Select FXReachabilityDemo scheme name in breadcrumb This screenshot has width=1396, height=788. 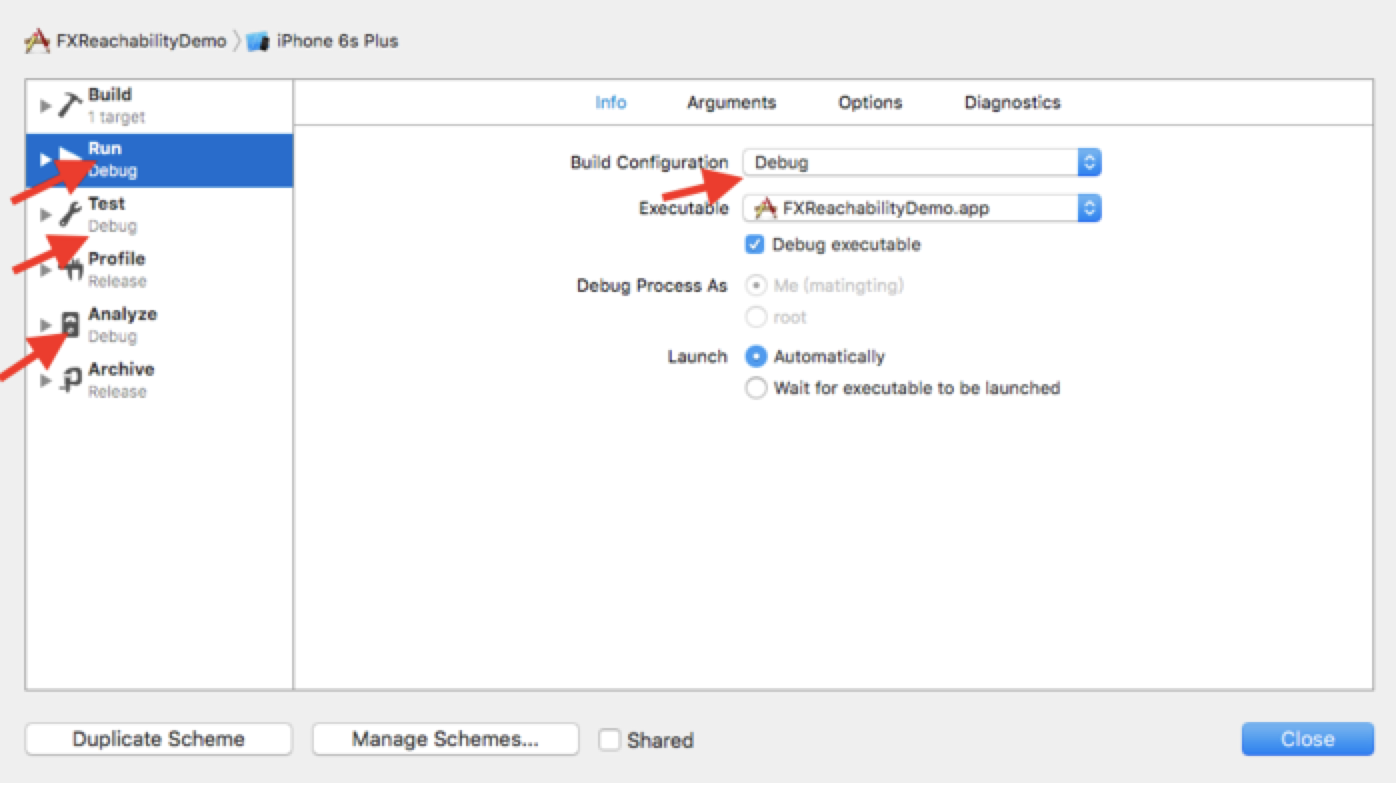click(141, 41)
